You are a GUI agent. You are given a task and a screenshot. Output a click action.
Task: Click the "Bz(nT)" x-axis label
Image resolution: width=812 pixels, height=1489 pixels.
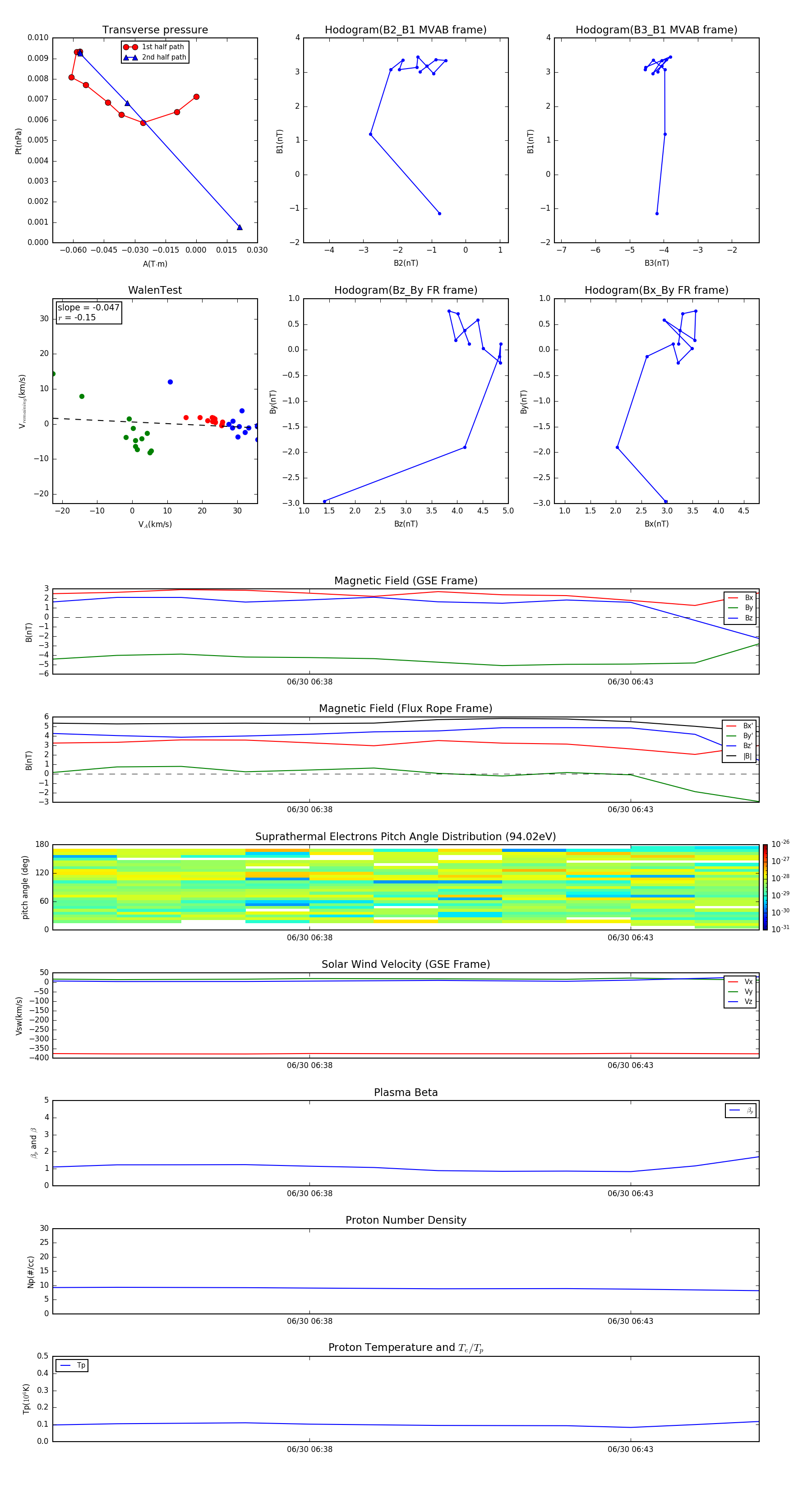(406, 524)
